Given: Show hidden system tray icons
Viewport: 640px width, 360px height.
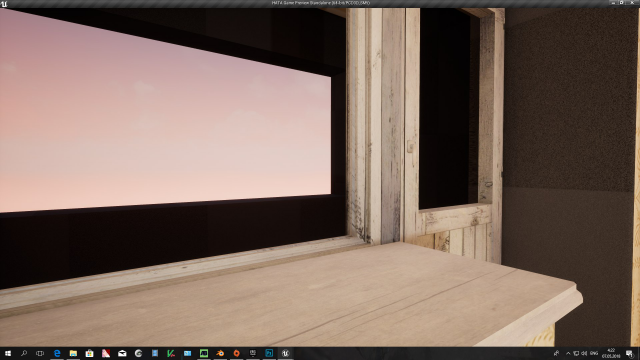Looking at the screenshot, I should pos(568,353).
